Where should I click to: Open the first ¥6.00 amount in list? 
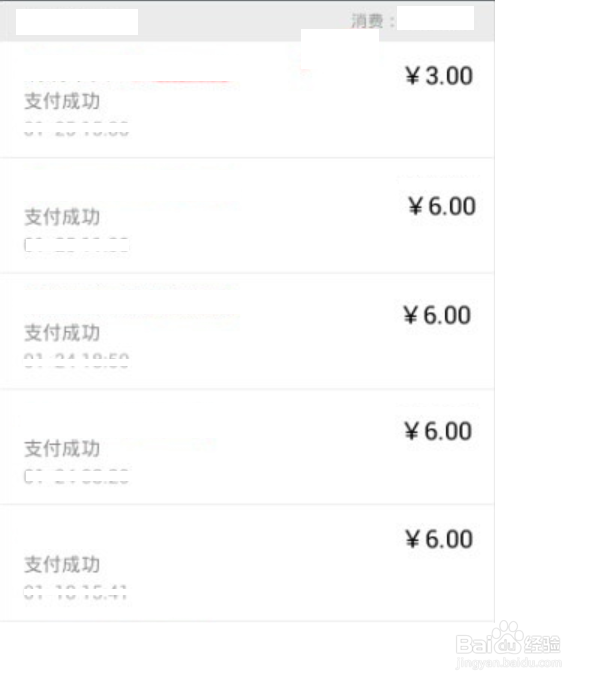point(441,206)
